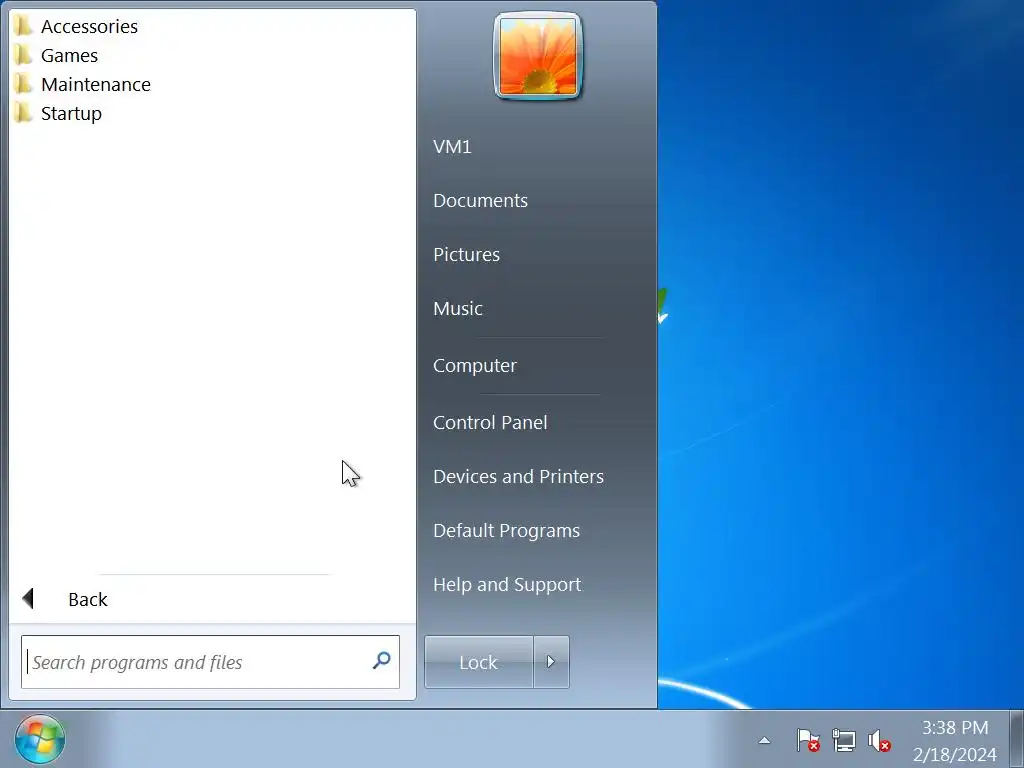Open Devices and Printers
The width and height of the screenshot is (1024, 768).
[x=519, y=477]
